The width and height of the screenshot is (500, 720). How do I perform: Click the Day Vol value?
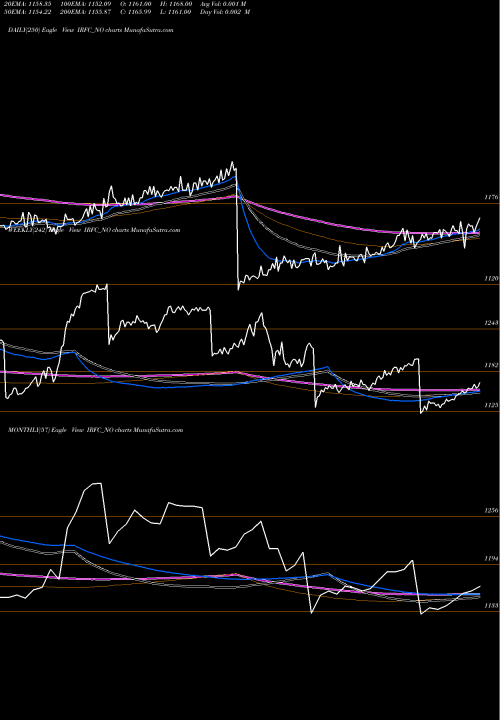tap(225, 12)
